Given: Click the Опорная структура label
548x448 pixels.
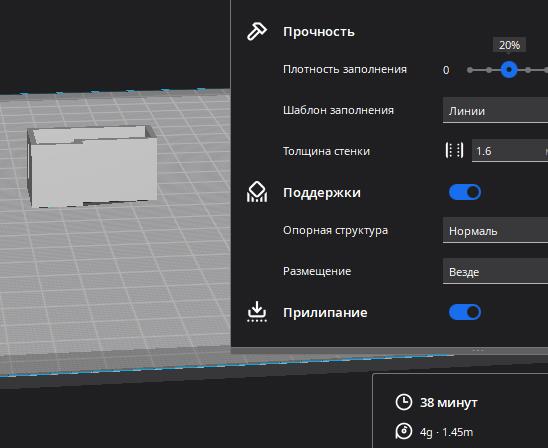Looking at the screenshot, I should point(335,230).
